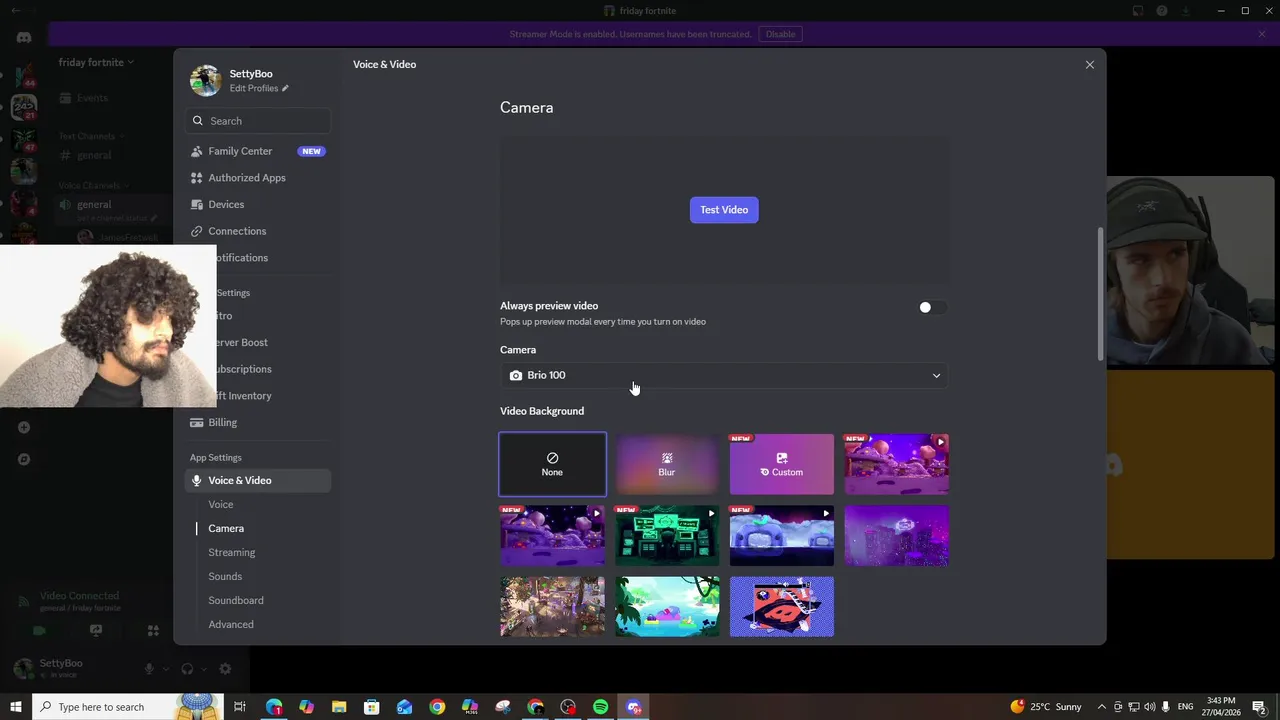Click the Voice & Video microphone icon

click(197, 480)
